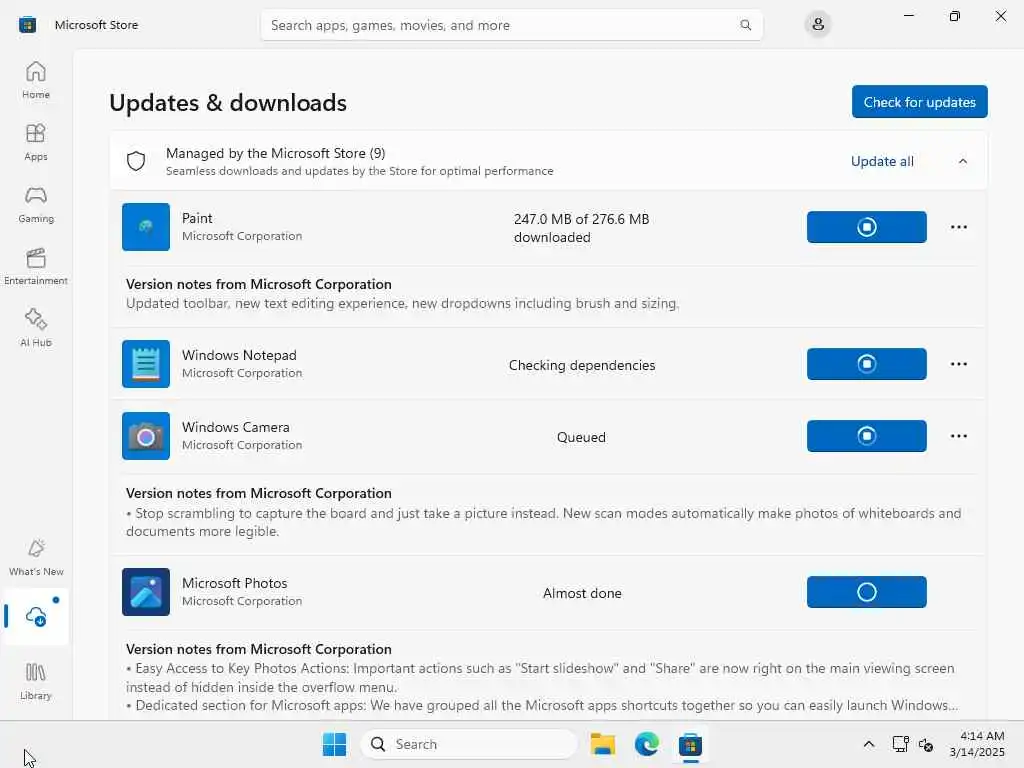Image resolution: width=1024 pixels, height=768 pixels.
Task: Stop the queued Windows Camera update
Action: pyautogui.click(x=867, y=436)
